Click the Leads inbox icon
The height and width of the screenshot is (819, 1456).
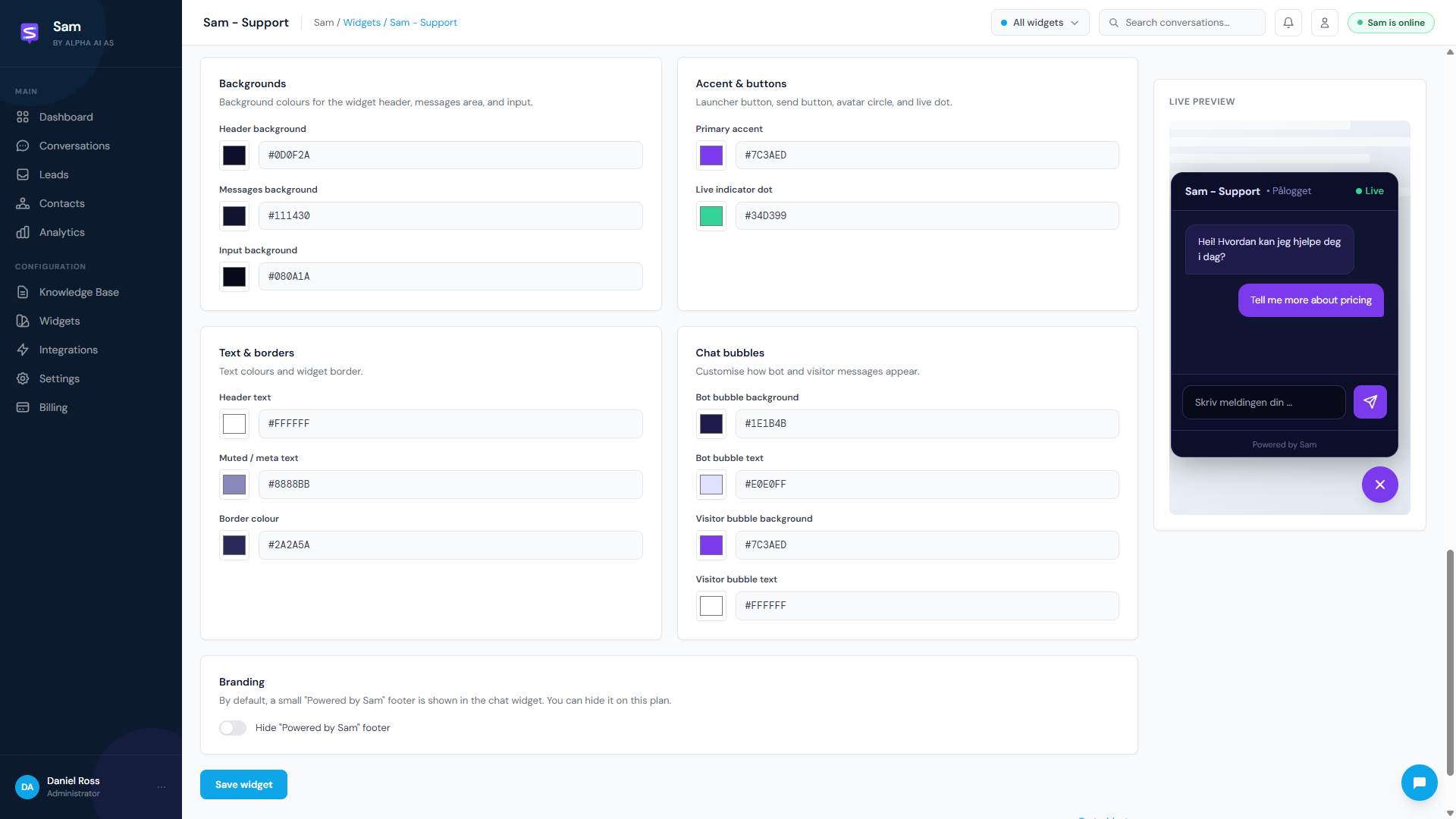click(x=23, y=174)
